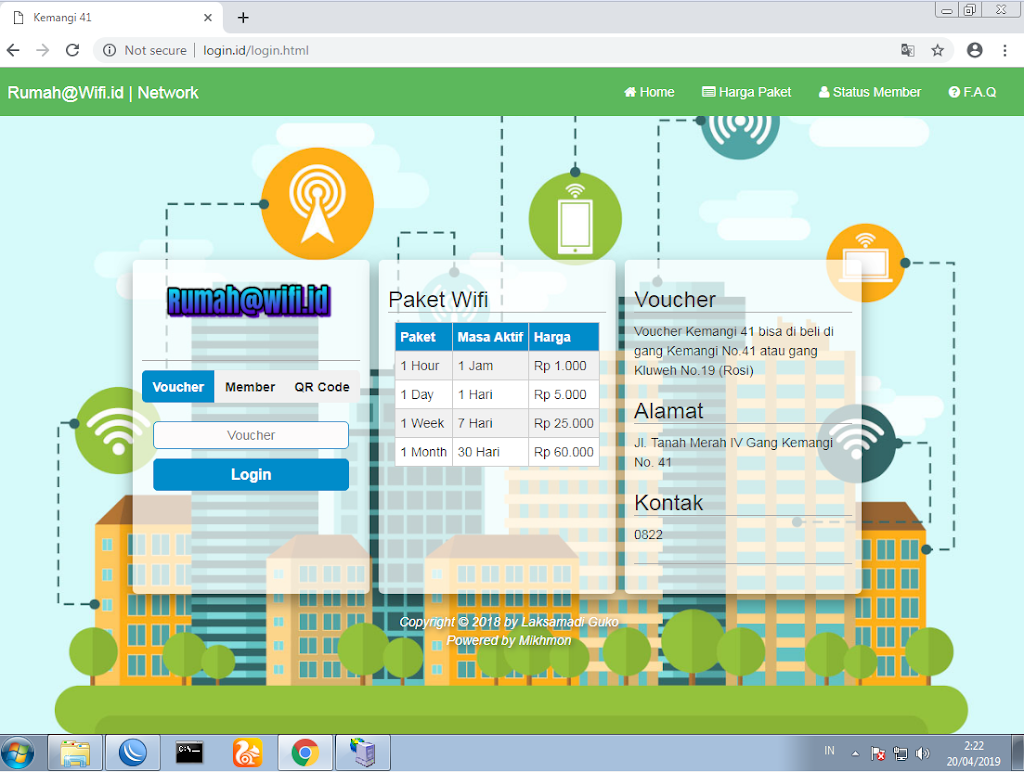Open the clock showing 2:22

coord(974,754)
